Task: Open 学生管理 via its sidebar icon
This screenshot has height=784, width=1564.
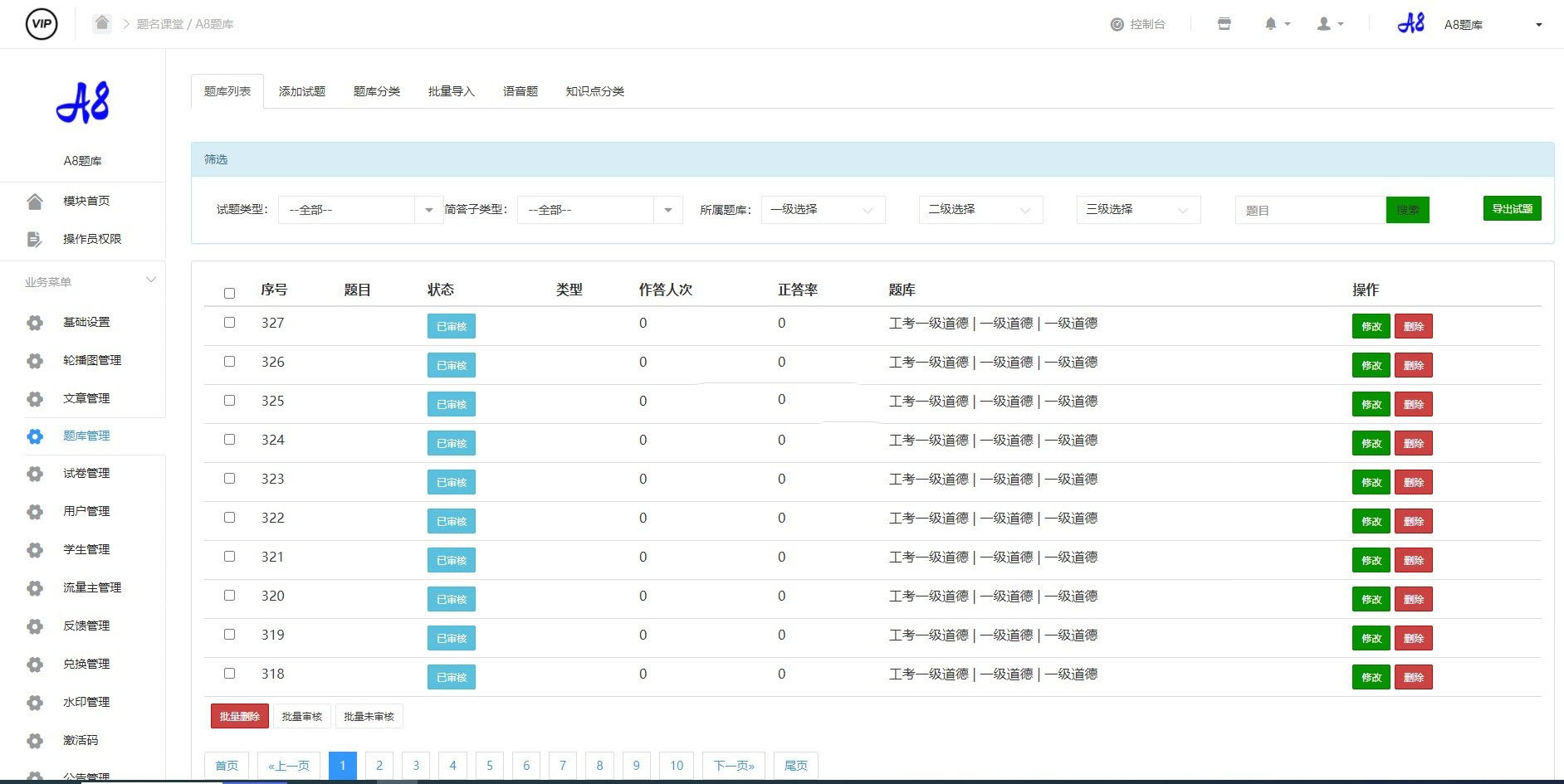Action: (x=34, y=549)
